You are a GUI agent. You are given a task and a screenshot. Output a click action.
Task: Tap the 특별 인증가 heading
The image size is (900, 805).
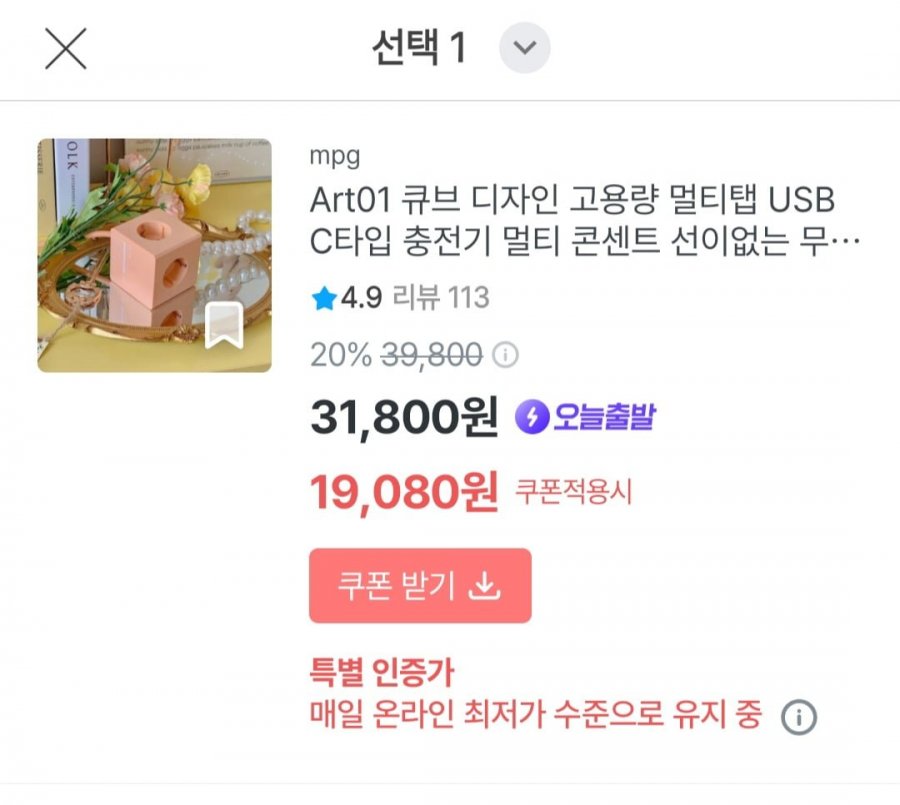(x=382, y=673)
